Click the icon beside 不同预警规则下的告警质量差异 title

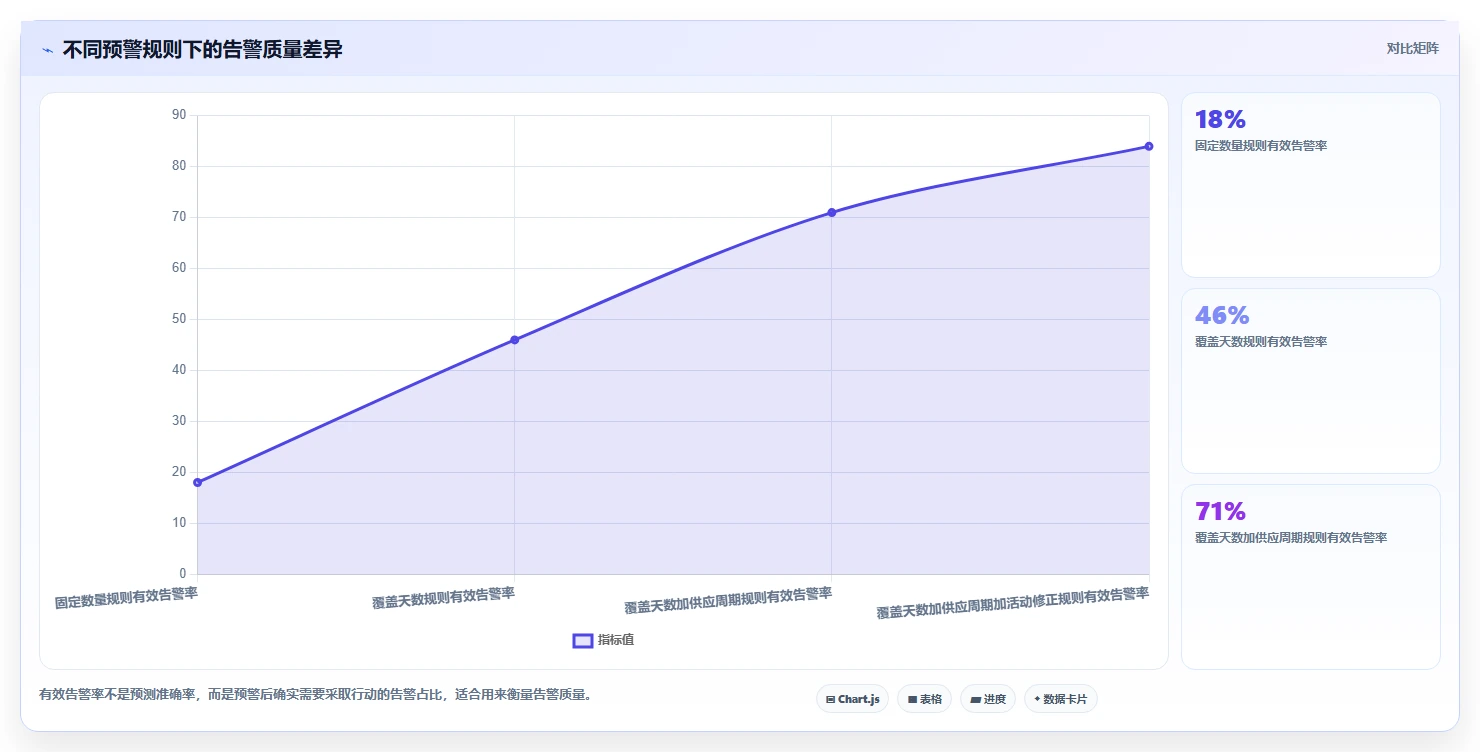(47, 49)
